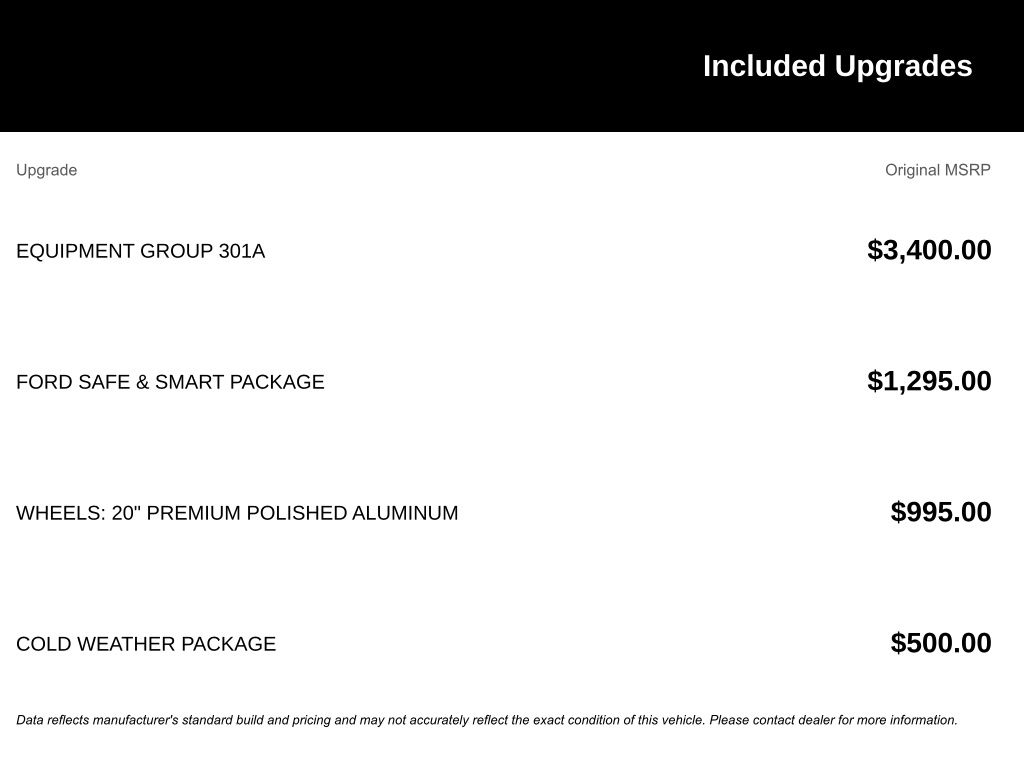Click the $500.00 MSRP amount

(x=940, y=643)
